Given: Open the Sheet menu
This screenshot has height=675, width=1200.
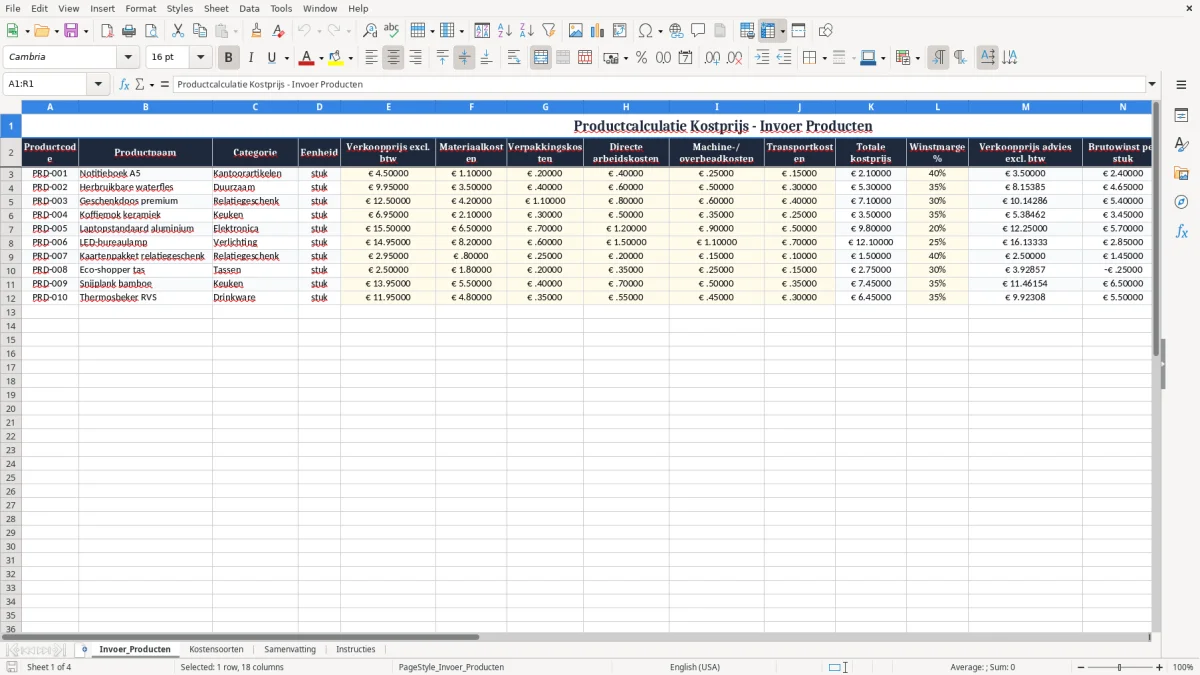Looking at the screenshot, I should pyautogui.click(x=216, y=8).
